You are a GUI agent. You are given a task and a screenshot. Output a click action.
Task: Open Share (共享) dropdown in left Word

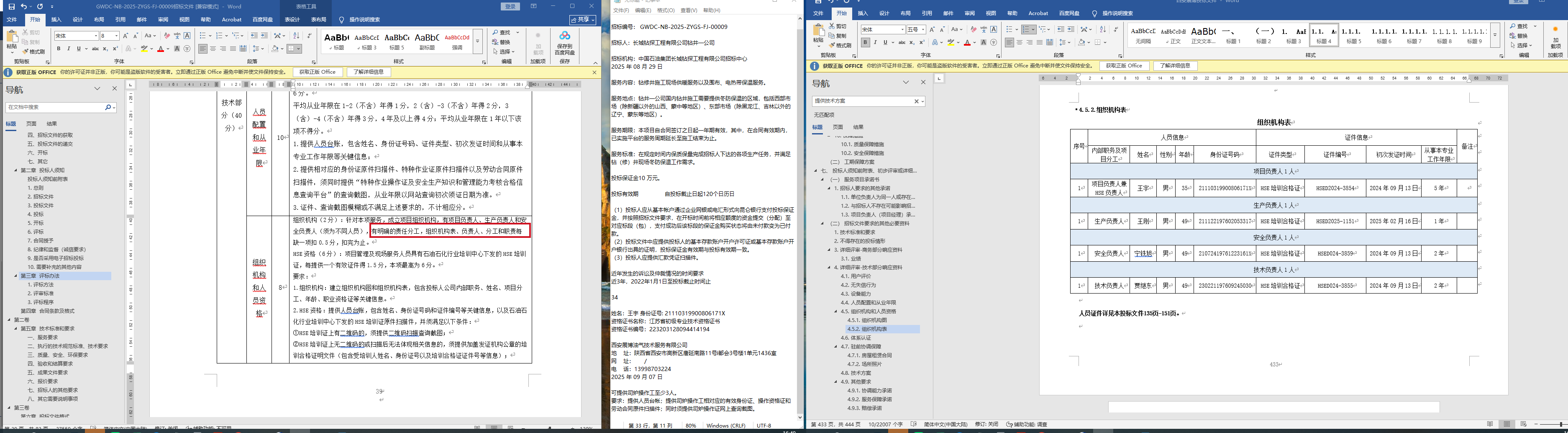pyautogui.click(x=582, y=20)
